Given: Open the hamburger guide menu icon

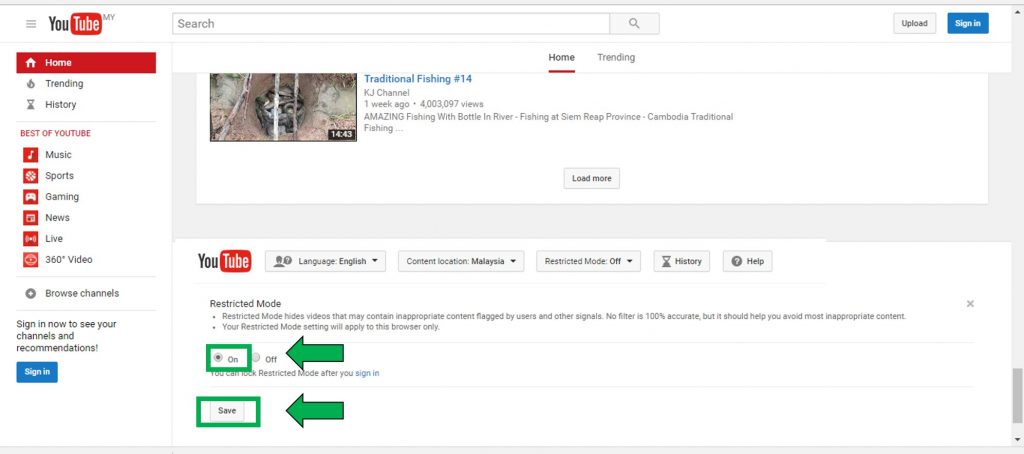Looking at the screenshot, I should (31, 23).
